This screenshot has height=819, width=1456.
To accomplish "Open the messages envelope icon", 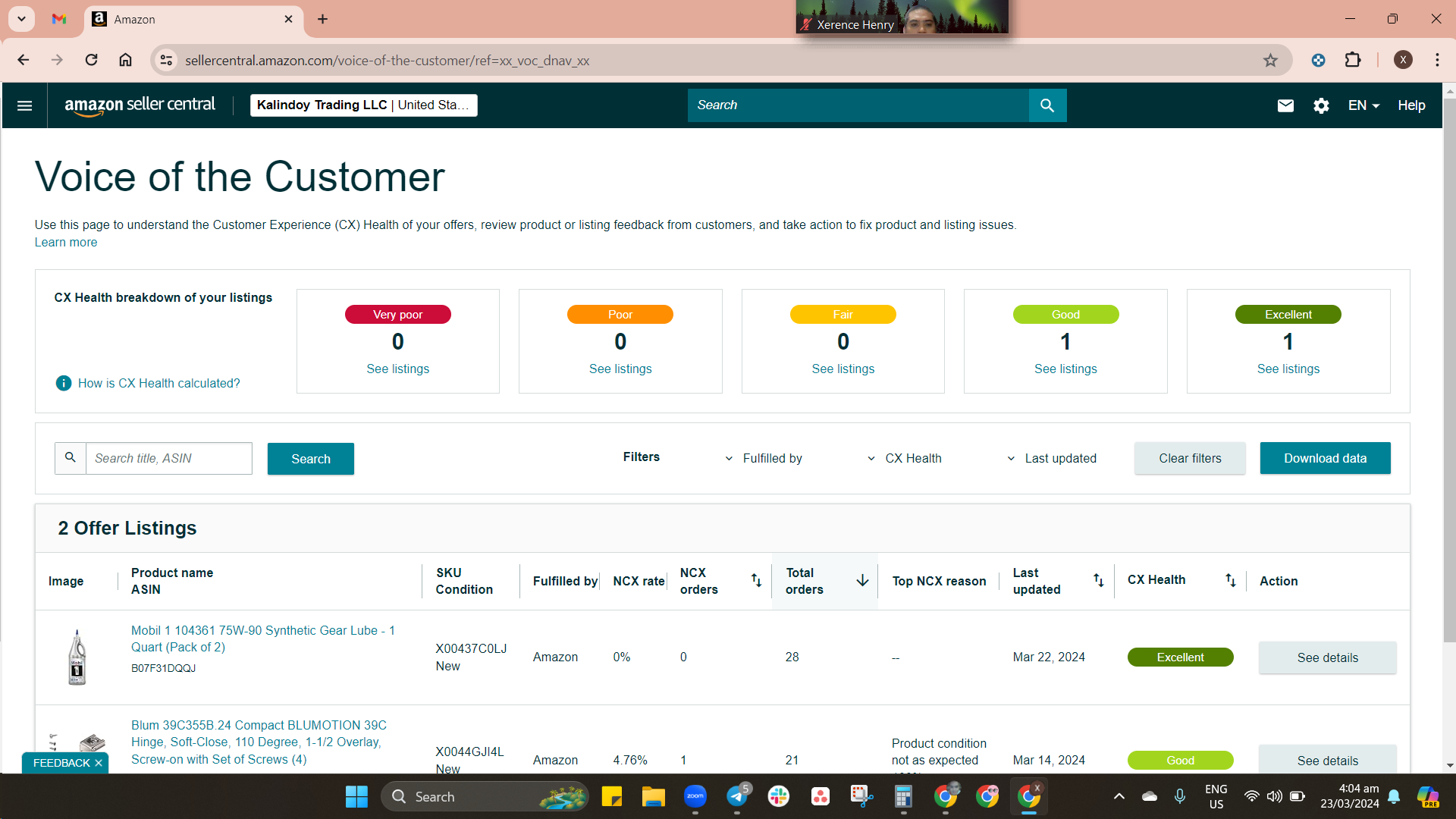I will click(x=1285, y=105).
